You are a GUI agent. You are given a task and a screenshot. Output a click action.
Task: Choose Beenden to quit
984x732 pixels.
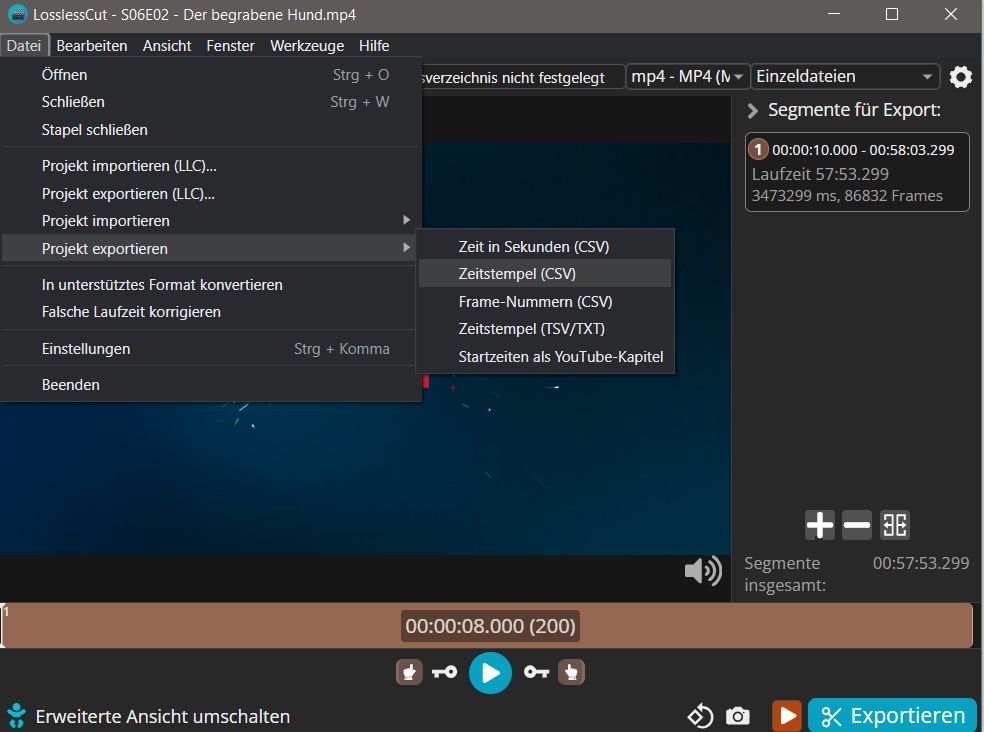click(210, 384)
